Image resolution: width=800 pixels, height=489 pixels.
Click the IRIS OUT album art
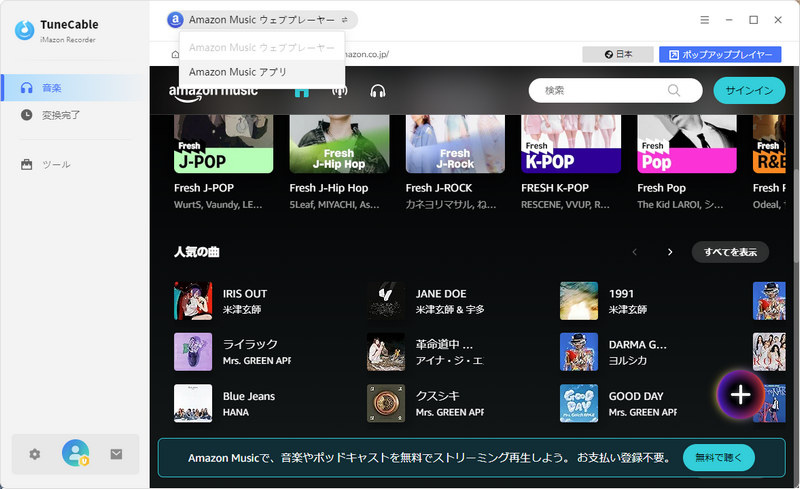(193, 301)
